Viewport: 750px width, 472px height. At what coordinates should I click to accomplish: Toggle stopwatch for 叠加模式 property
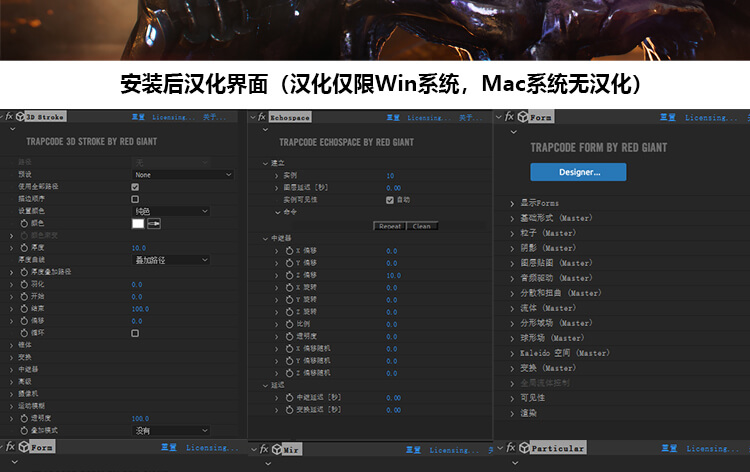click(x=24, y=430)
